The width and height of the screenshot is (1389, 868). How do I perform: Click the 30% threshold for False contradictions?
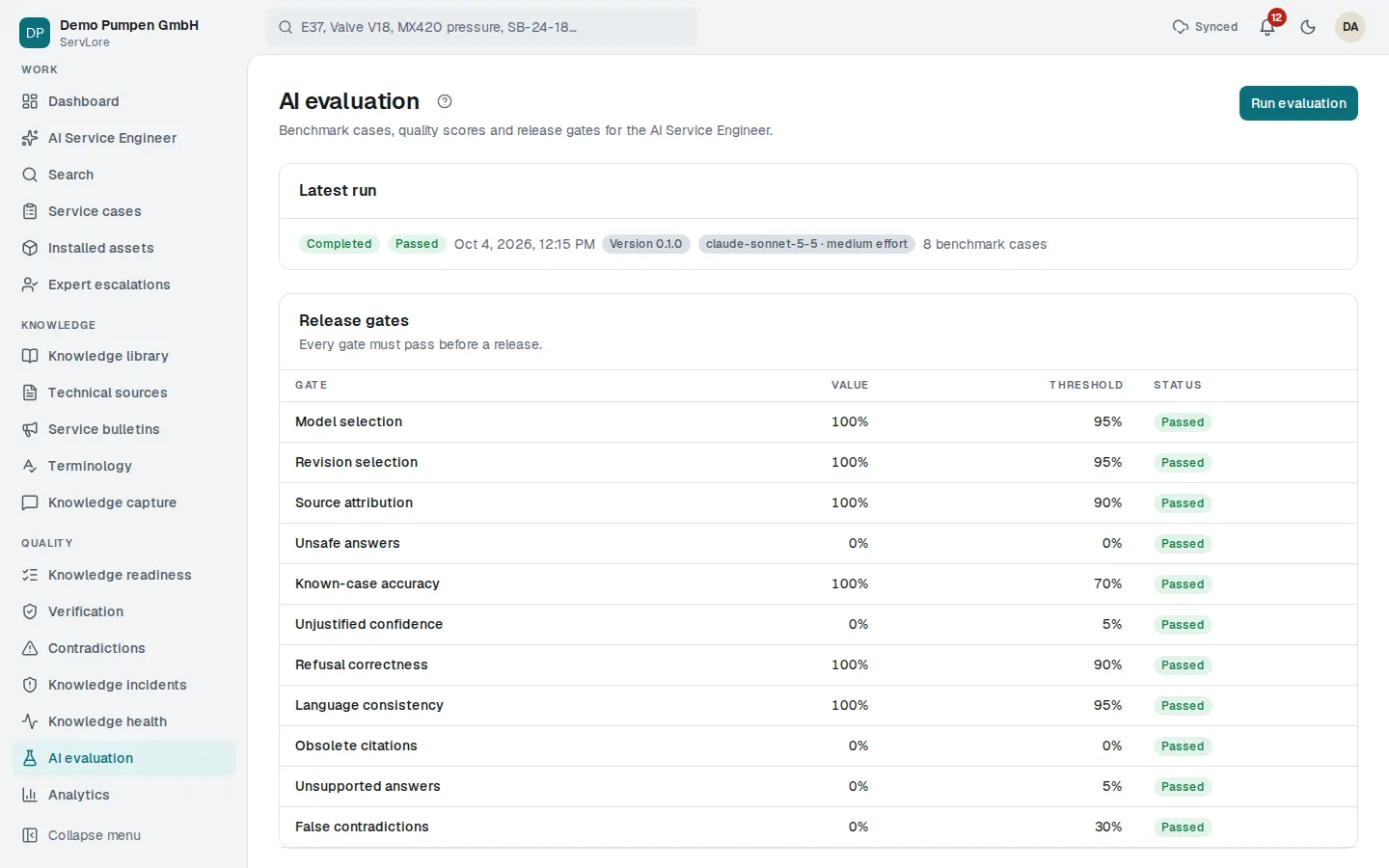(1108, 827)
